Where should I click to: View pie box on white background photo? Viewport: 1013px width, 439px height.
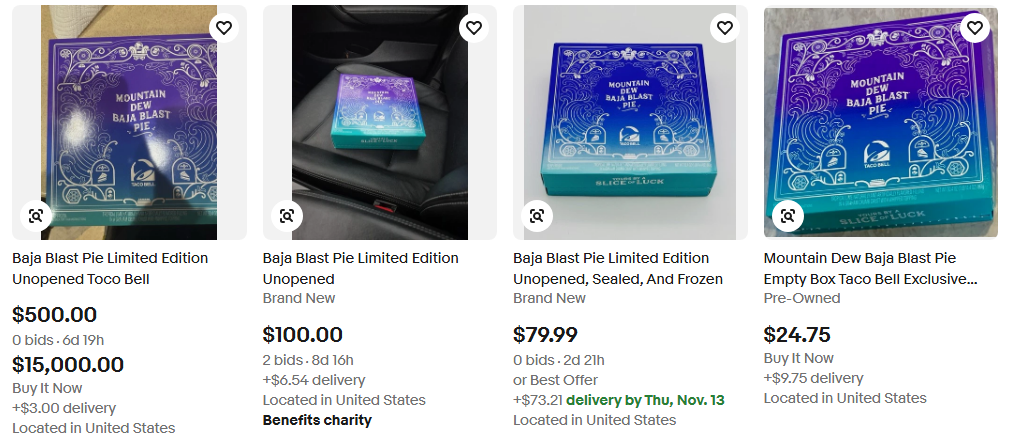click(630, 123)
